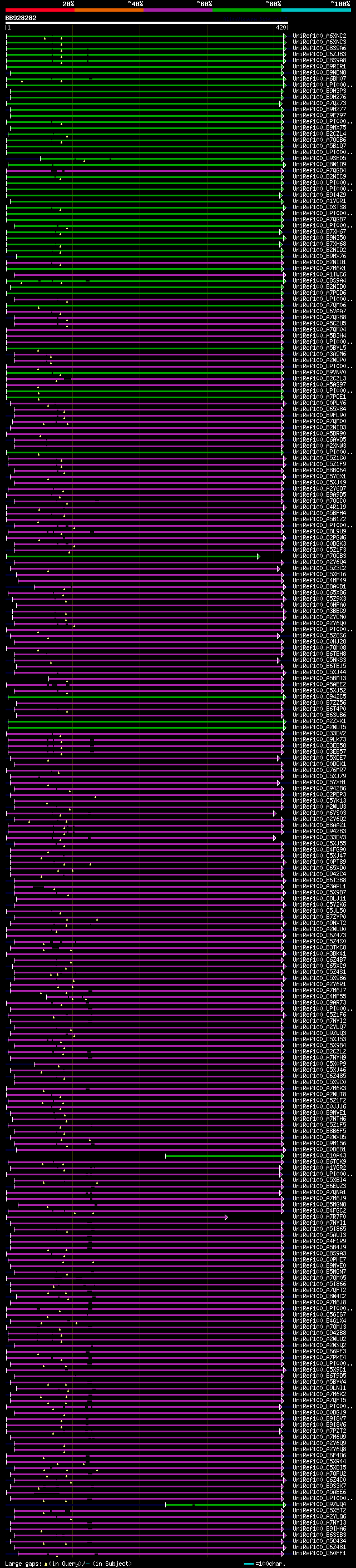
Task: Open hit UniRef100_Q33DV2
Action: (319, 734)
